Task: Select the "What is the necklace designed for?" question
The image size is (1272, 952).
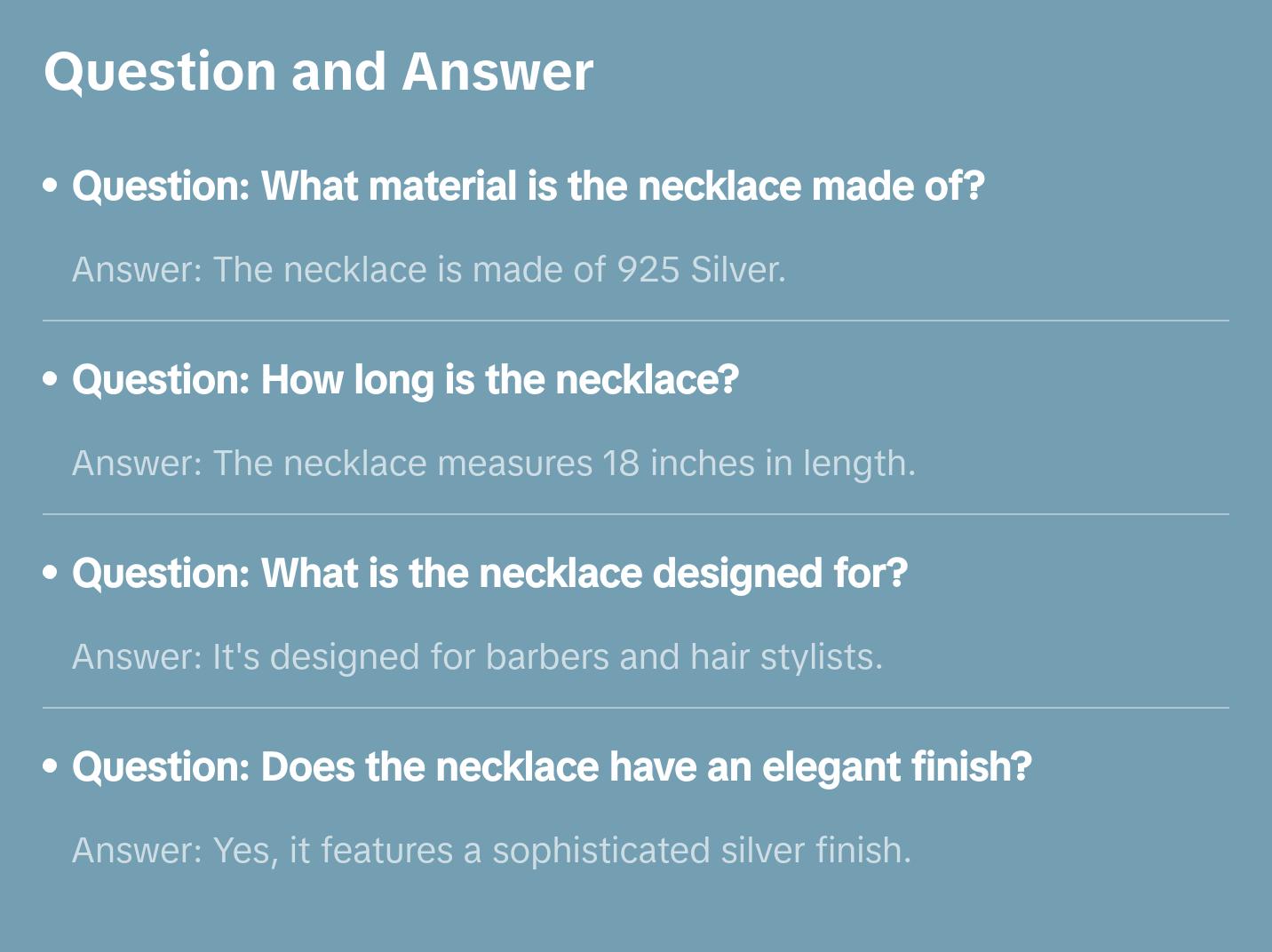Action: coord(489,574)
